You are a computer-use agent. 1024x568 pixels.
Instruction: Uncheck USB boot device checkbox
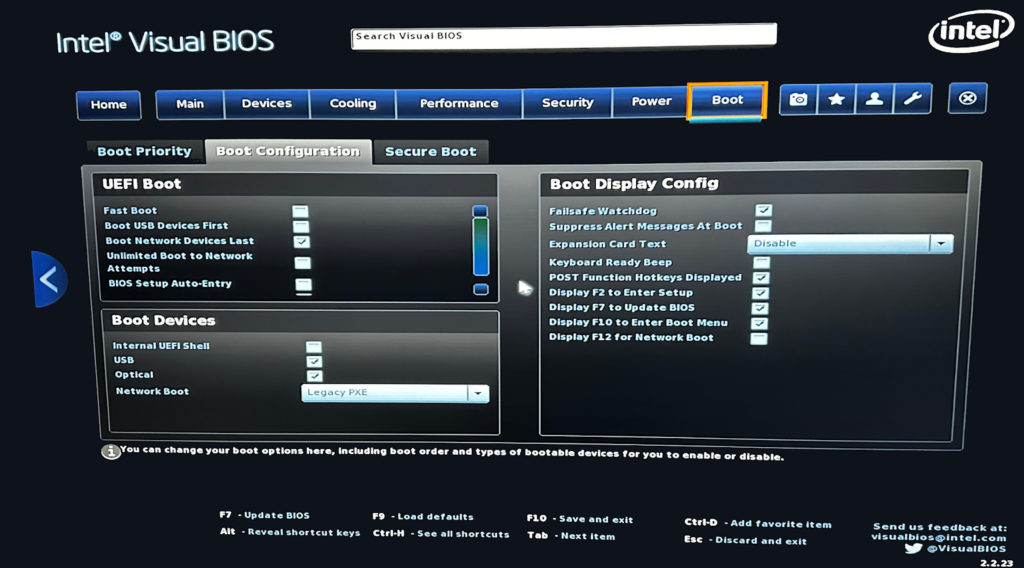314,361
